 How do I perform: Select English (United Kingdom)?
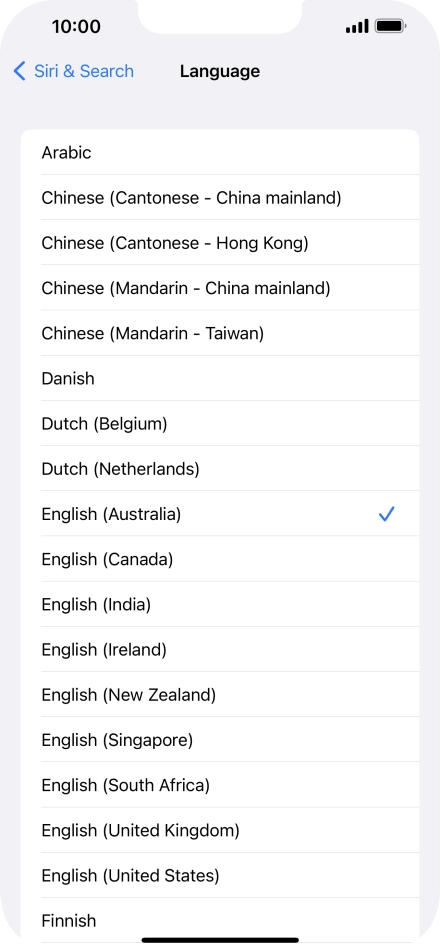pos(220,830)
